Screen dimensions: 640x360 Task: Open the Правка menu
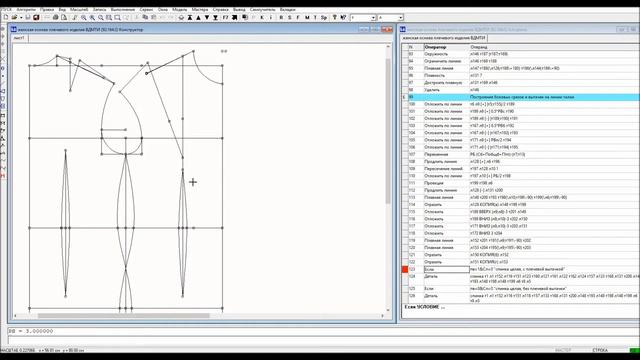click(47, 9)
